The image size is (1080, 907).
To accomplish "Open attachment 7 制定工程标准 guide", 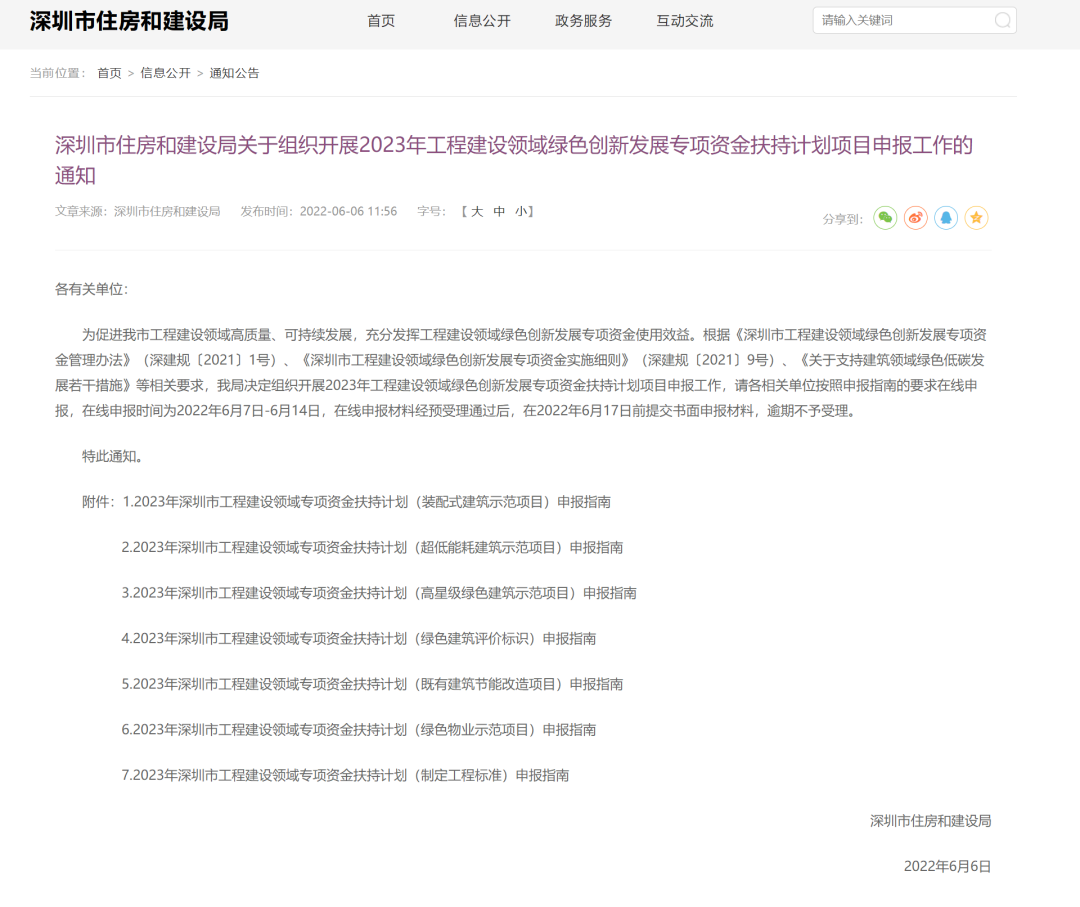I will tap(345, 775).
